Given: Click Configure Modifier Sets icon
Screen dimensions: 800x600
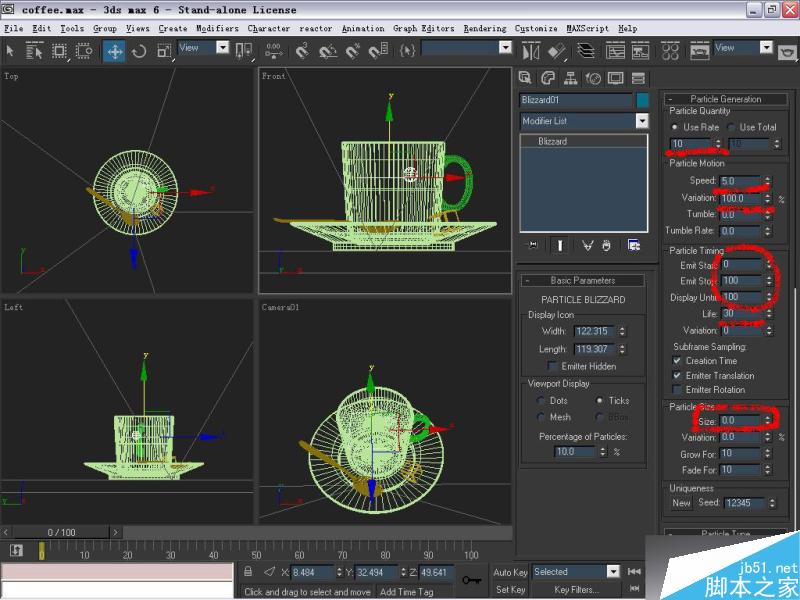Looking at the screenshot, I should (x=634, y=244).
